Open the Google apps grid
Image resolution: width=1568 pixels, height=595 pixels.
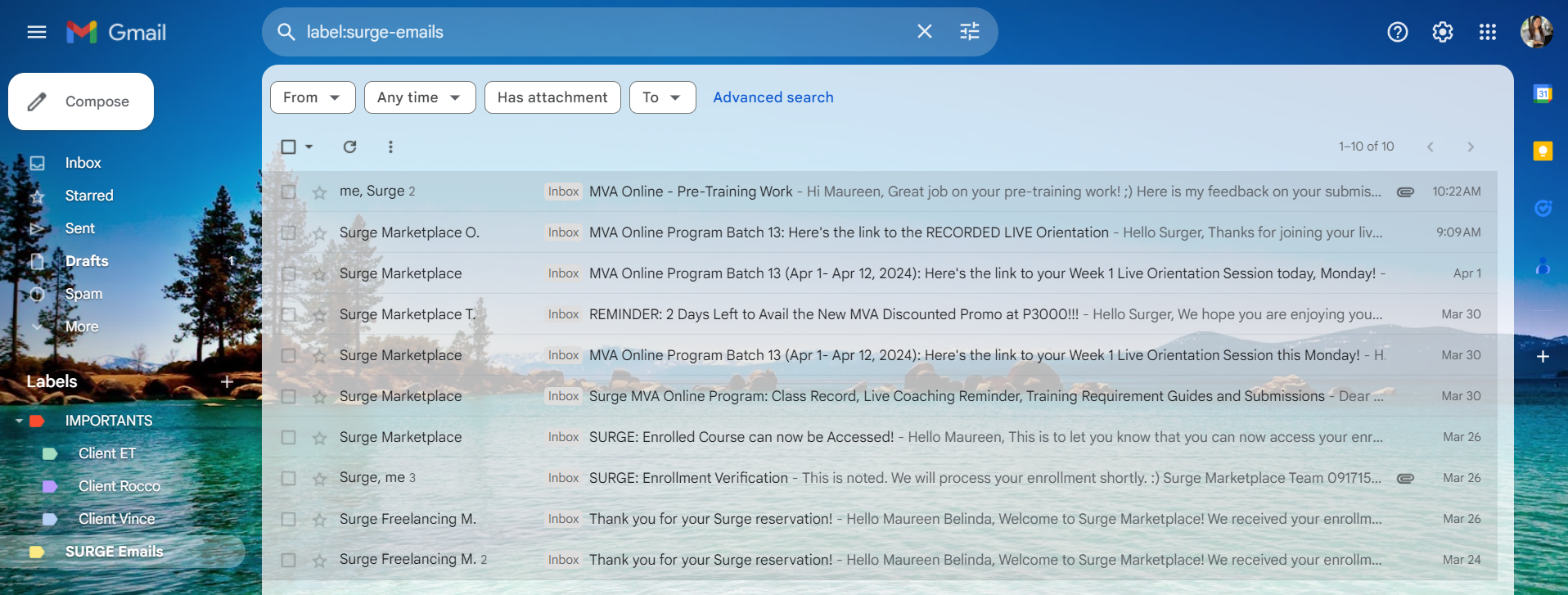1488,32
